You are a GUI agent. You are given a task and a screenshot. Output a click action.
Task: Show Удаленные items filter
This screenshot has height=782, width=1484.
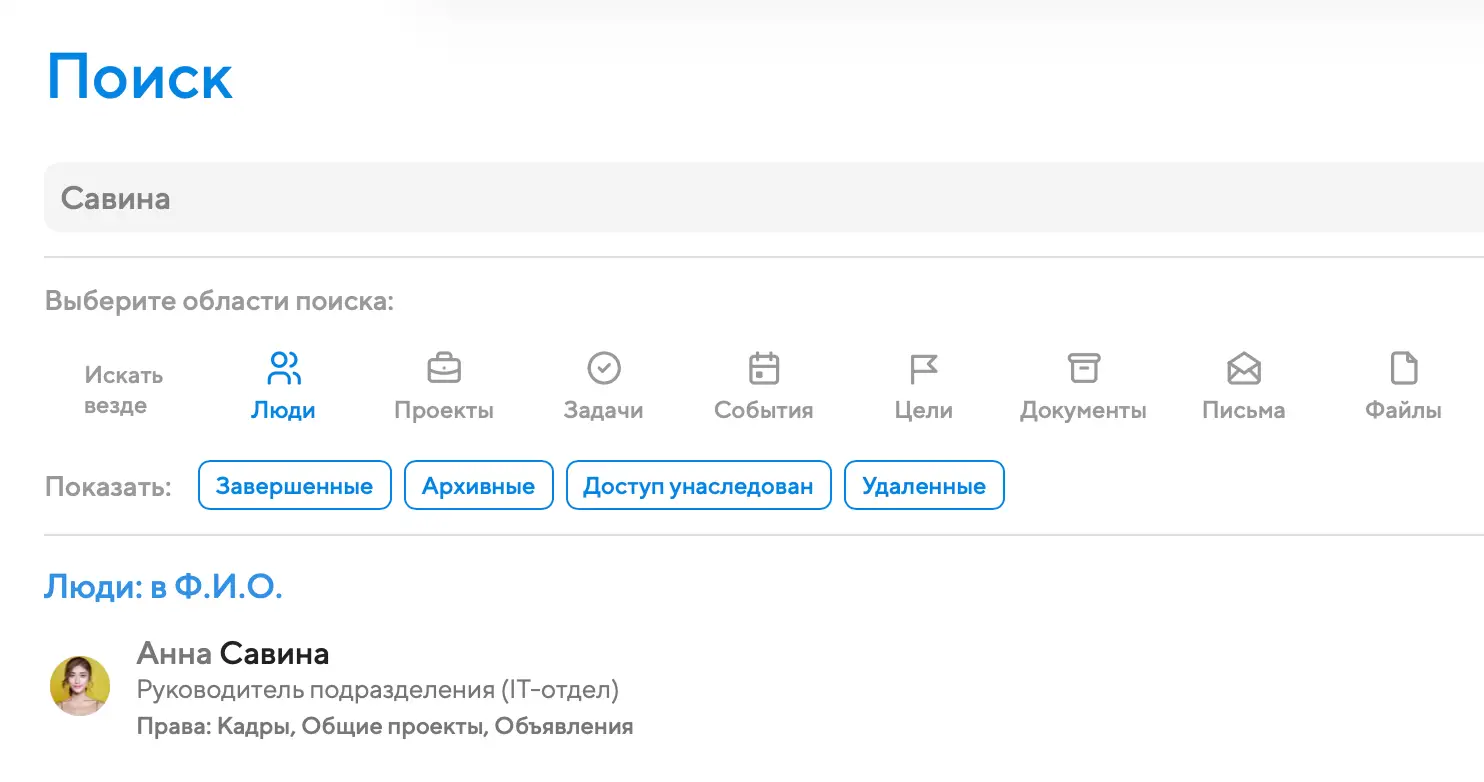(924, 486)
